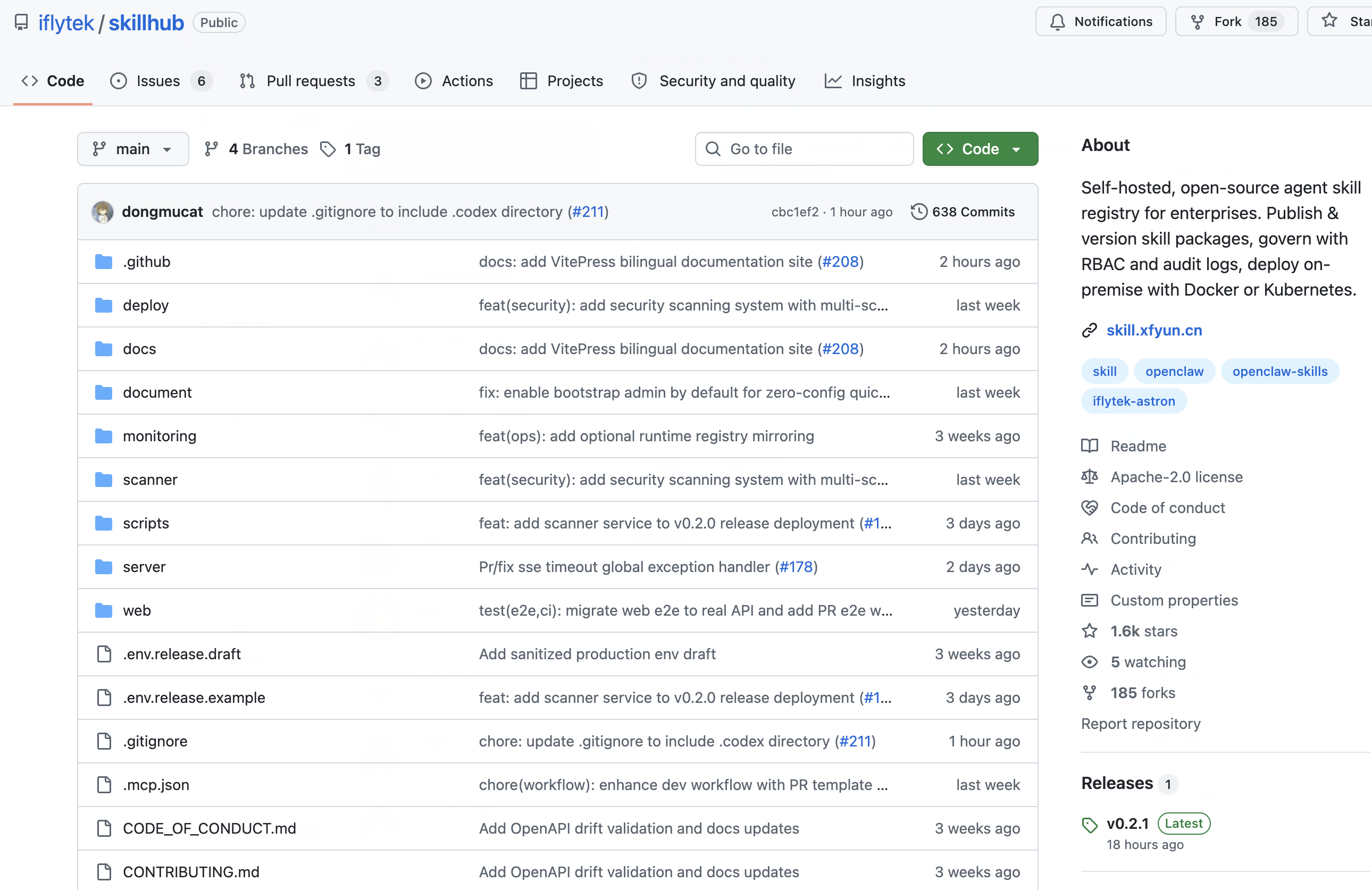Expand the green Code dropdown

pos(980,149)
